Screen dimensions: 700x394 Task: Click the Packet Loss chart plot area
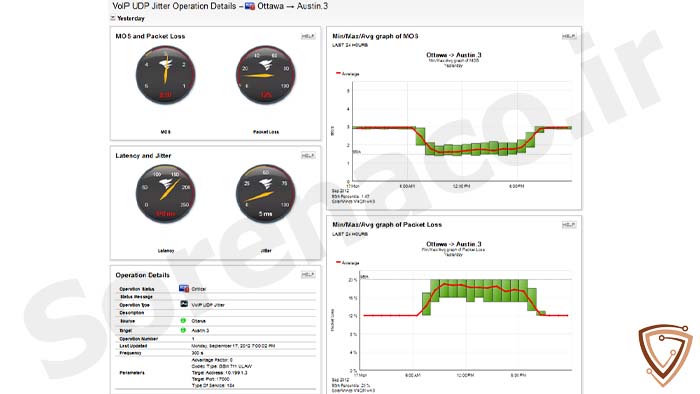[466, 321]
